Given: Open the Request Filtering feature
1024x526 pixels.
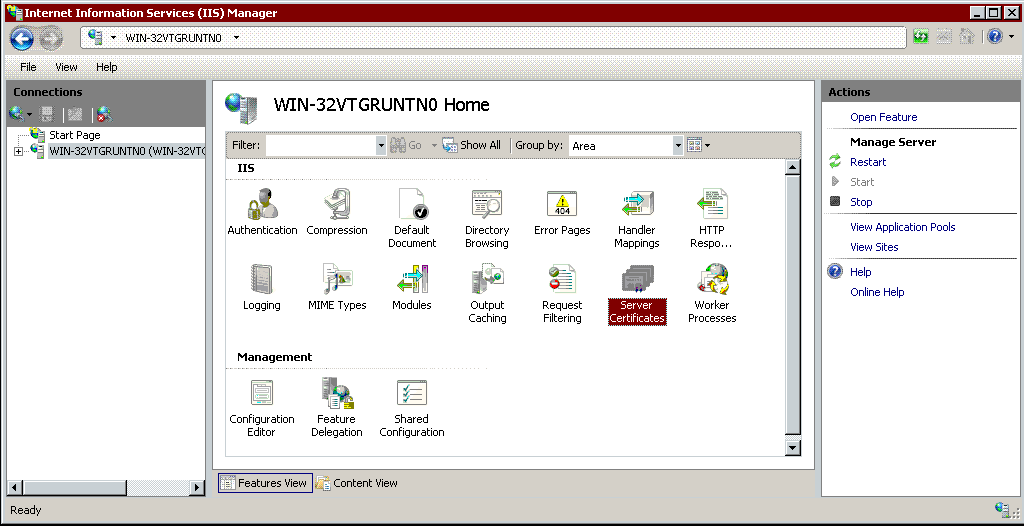Looking at the screenshot, I should click(562, 294).
